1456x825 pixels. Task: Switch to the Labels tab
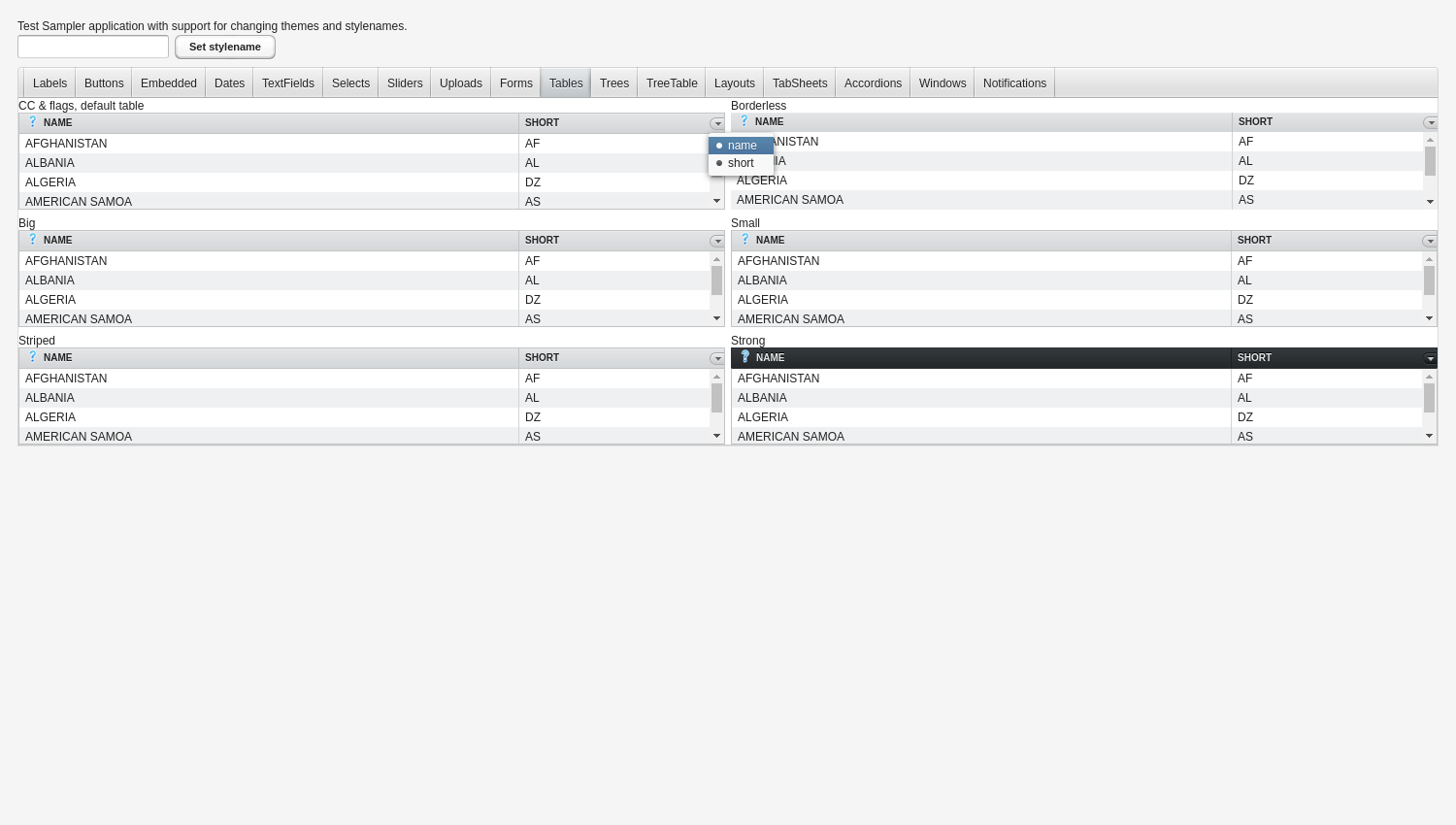[50, 83]
